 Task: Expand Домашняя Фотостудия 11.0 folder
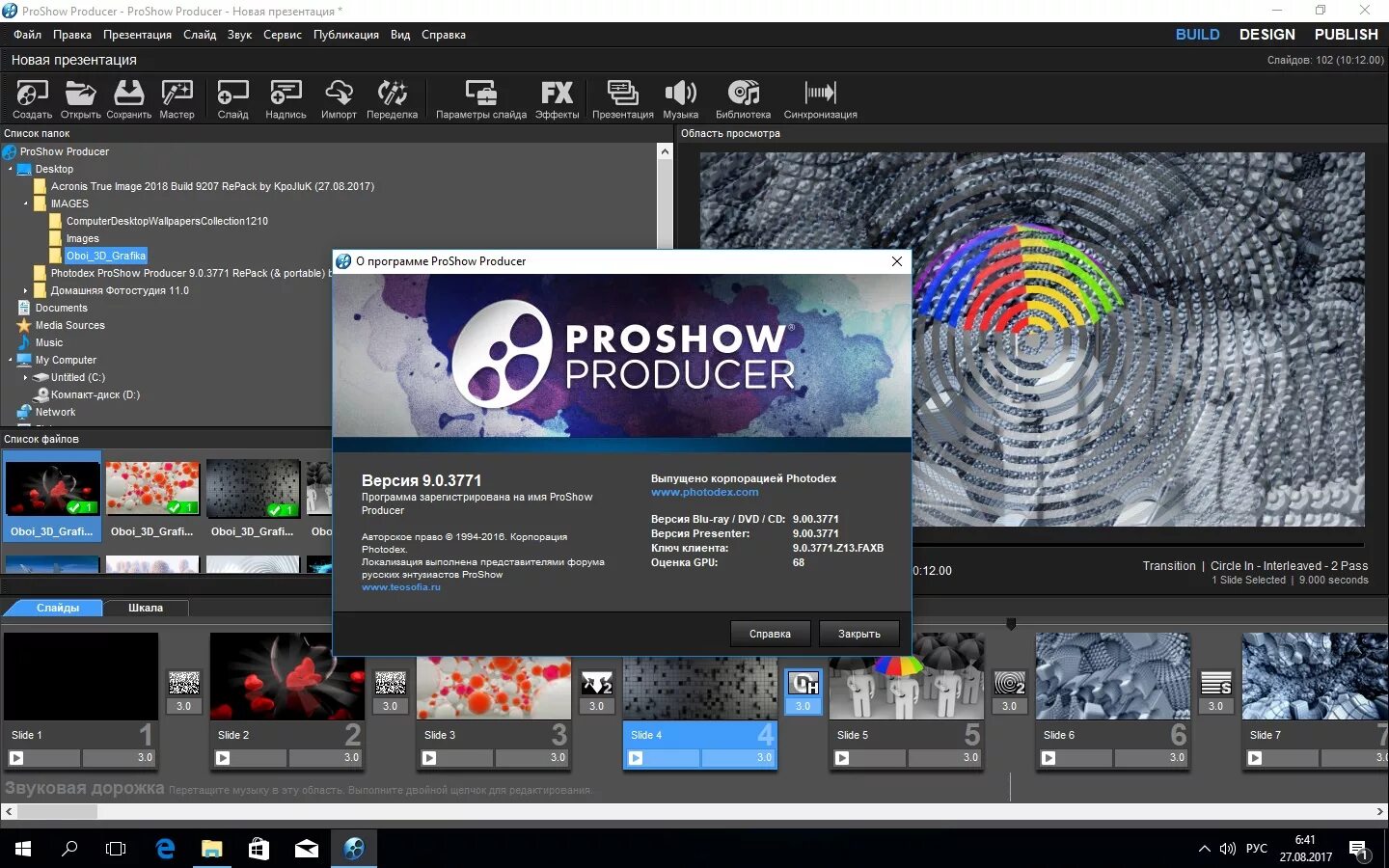26,290
